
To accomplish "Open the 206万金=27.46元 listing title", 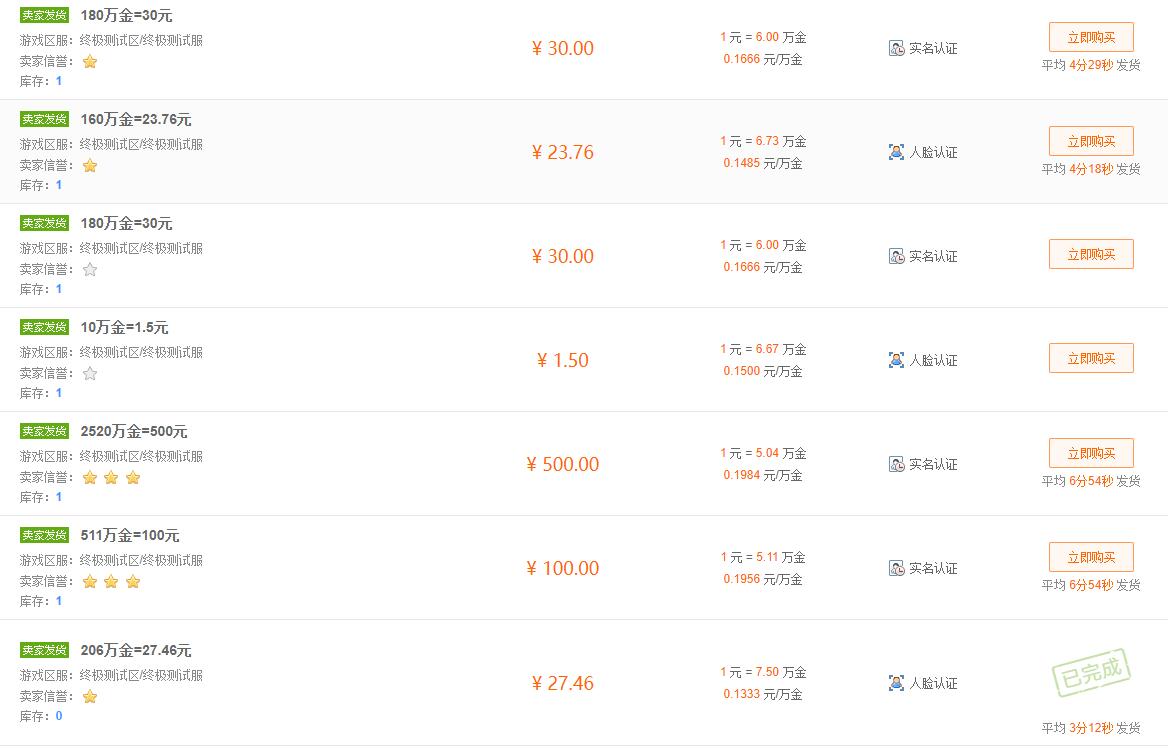I will [136, 650].
